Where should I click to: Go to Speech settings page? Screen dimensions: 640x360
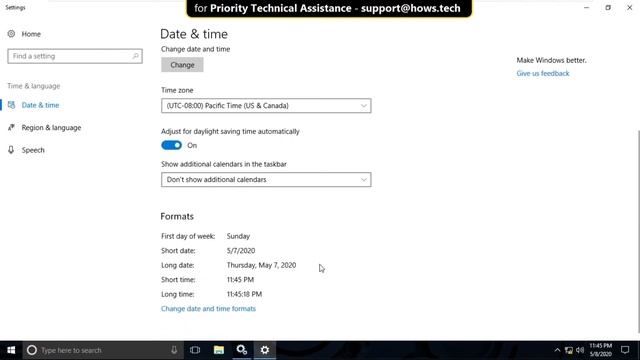[33, 150]
